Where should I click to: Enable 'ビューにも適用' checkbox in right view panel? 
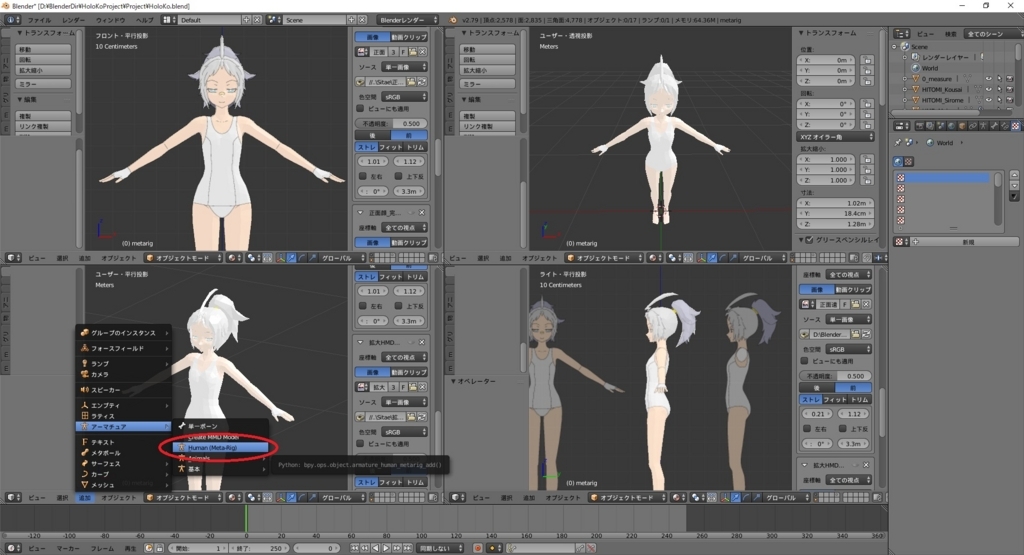(x=805, y=360)
